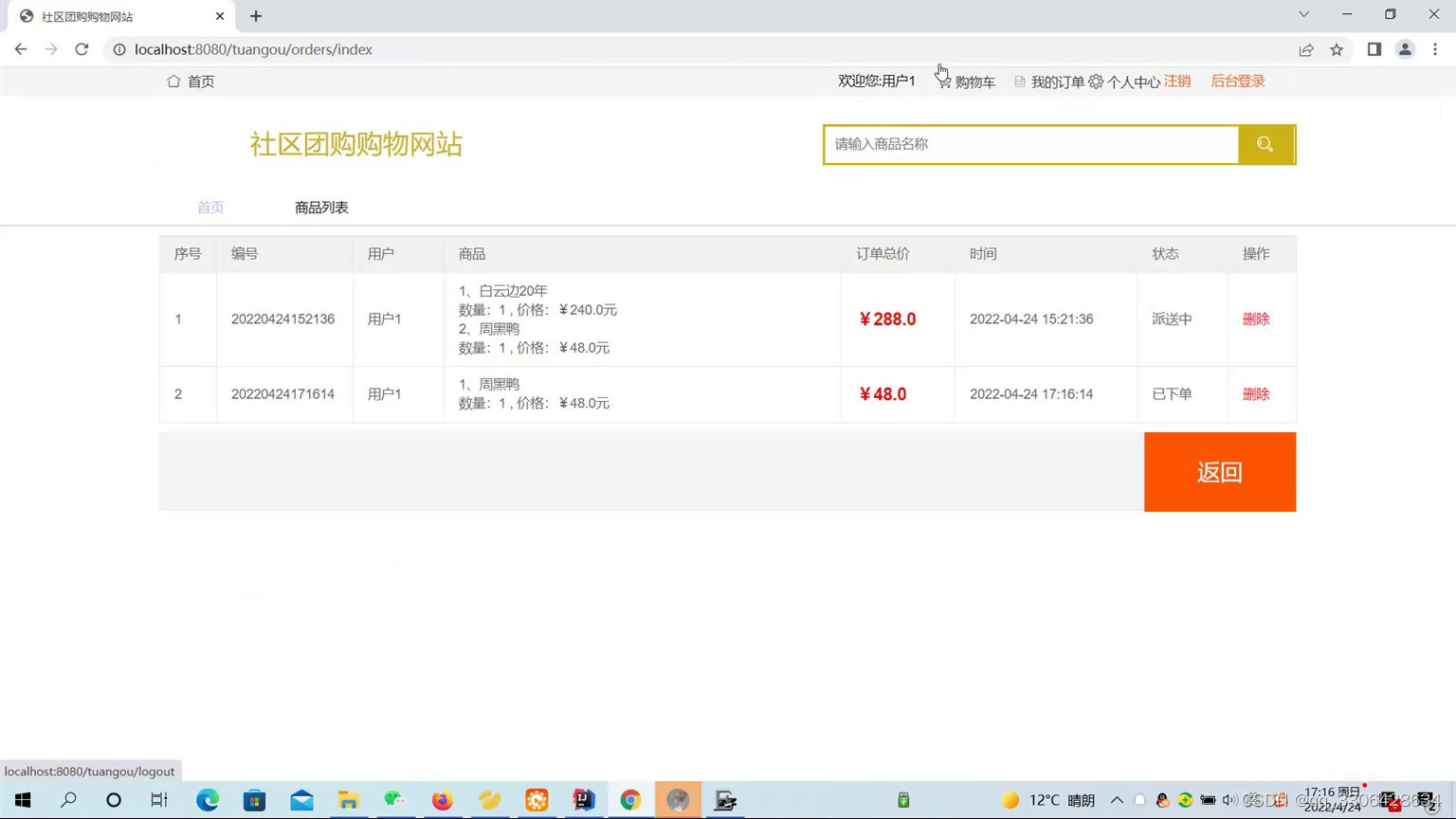The height and width of the screenshot is (819, 1456).
Task: Open the Chrome profile avatar
Action: pos(1405,49)
